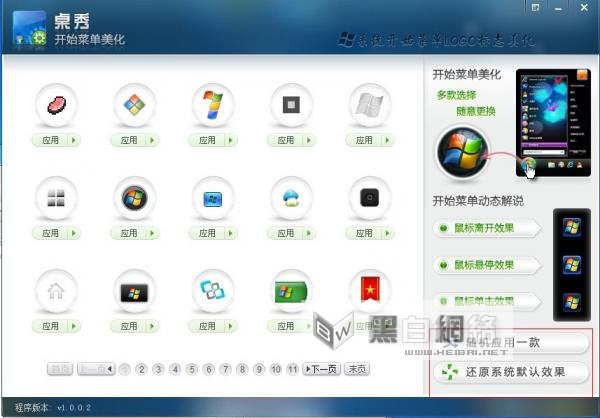Open arrow next to 应用 under gray square

pyautogui.click(x=310, y=140)
